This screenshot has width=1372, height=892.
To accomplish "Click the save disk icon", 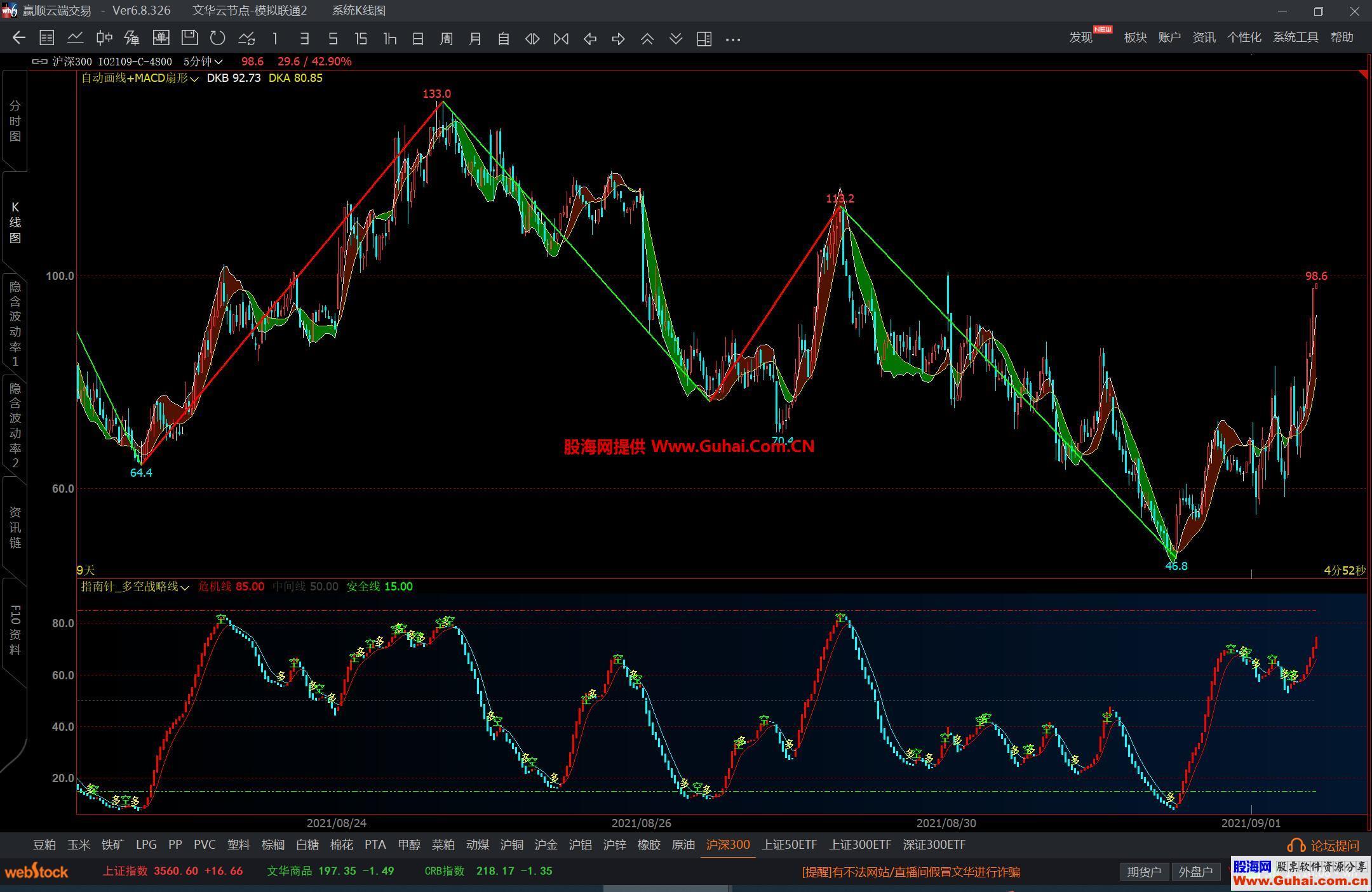I will pos(189,39).
